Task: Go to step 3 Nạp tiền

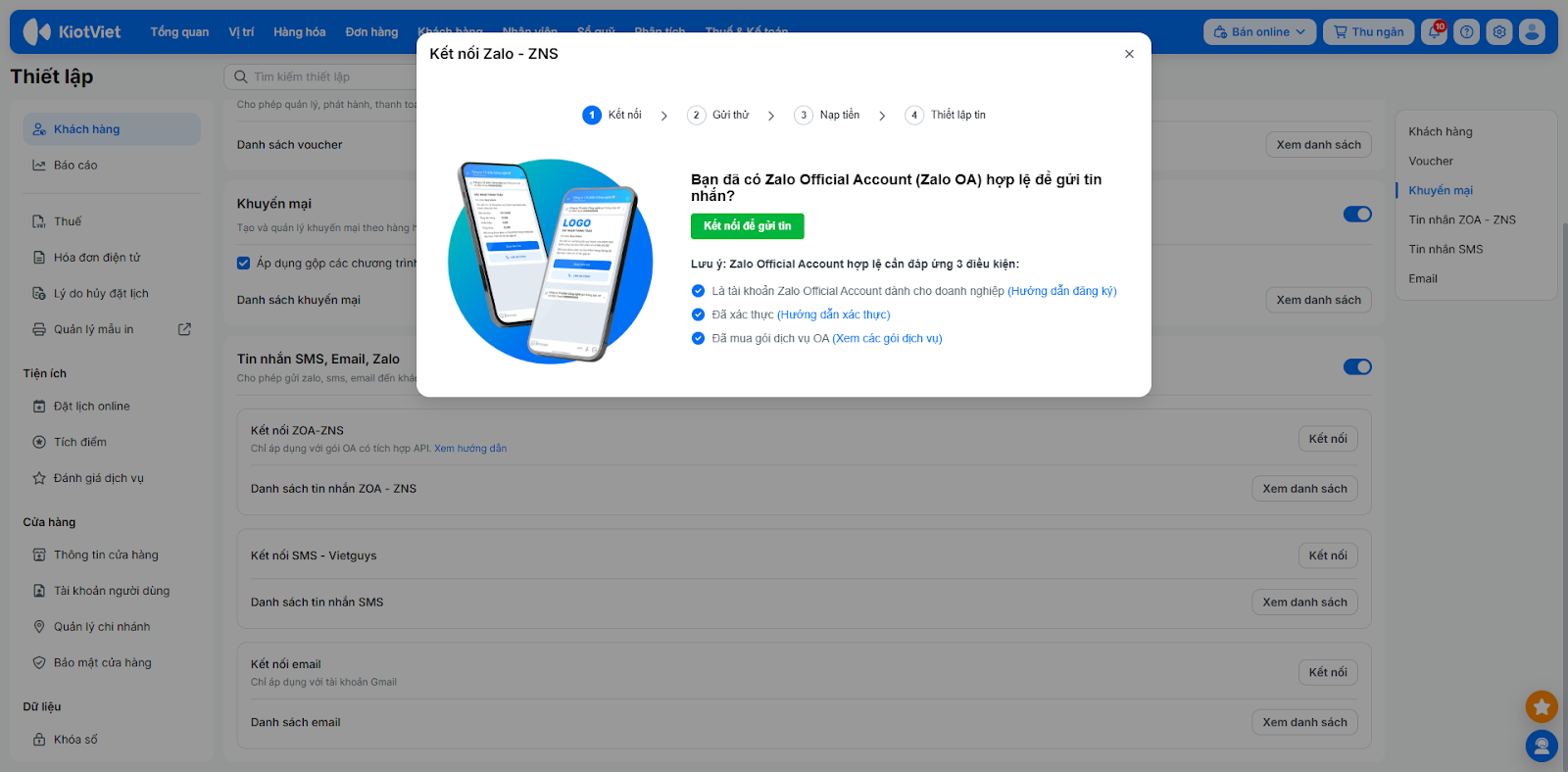Action: pyautogui.click(x=827, y=115)
